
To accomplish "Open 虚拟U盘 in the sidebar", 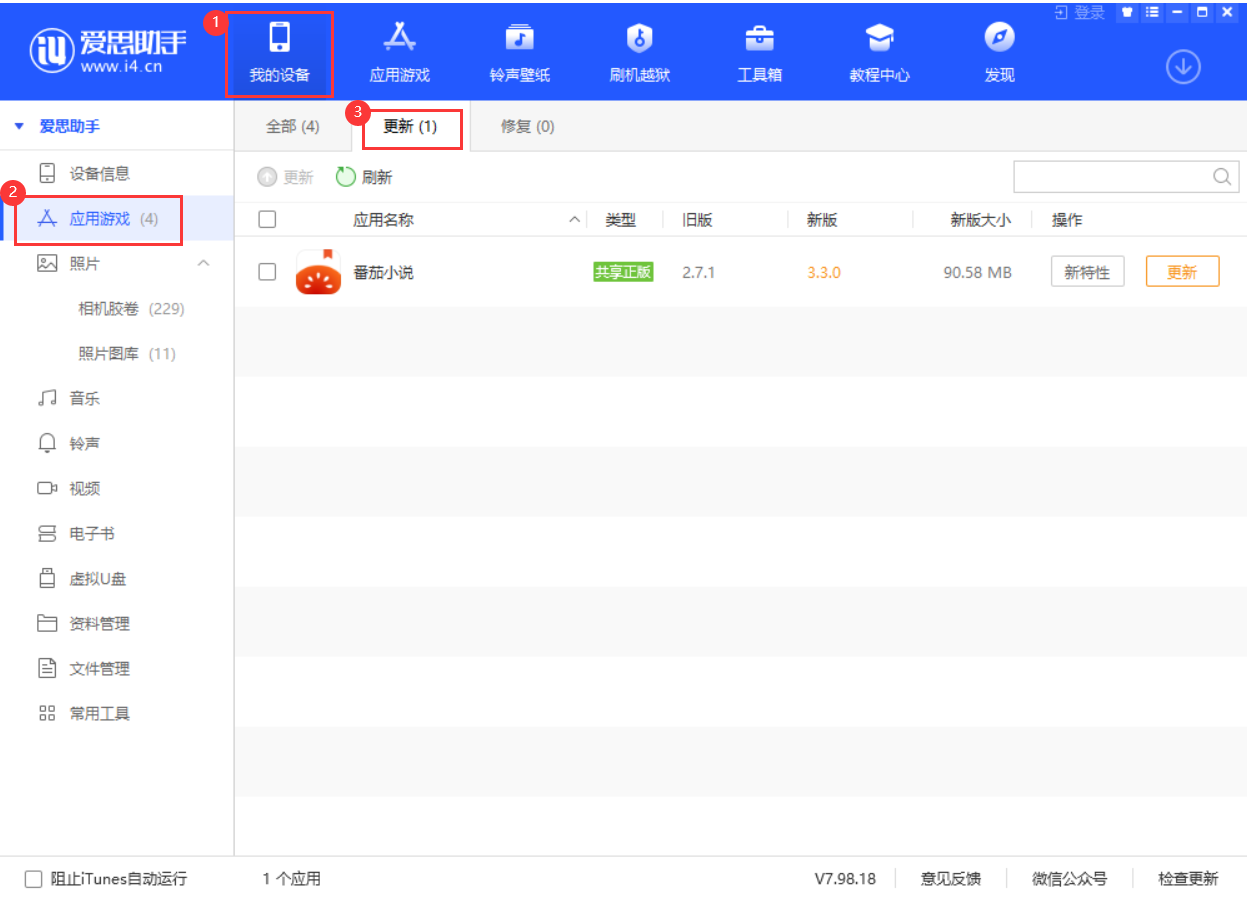I will tap(97, 578).
